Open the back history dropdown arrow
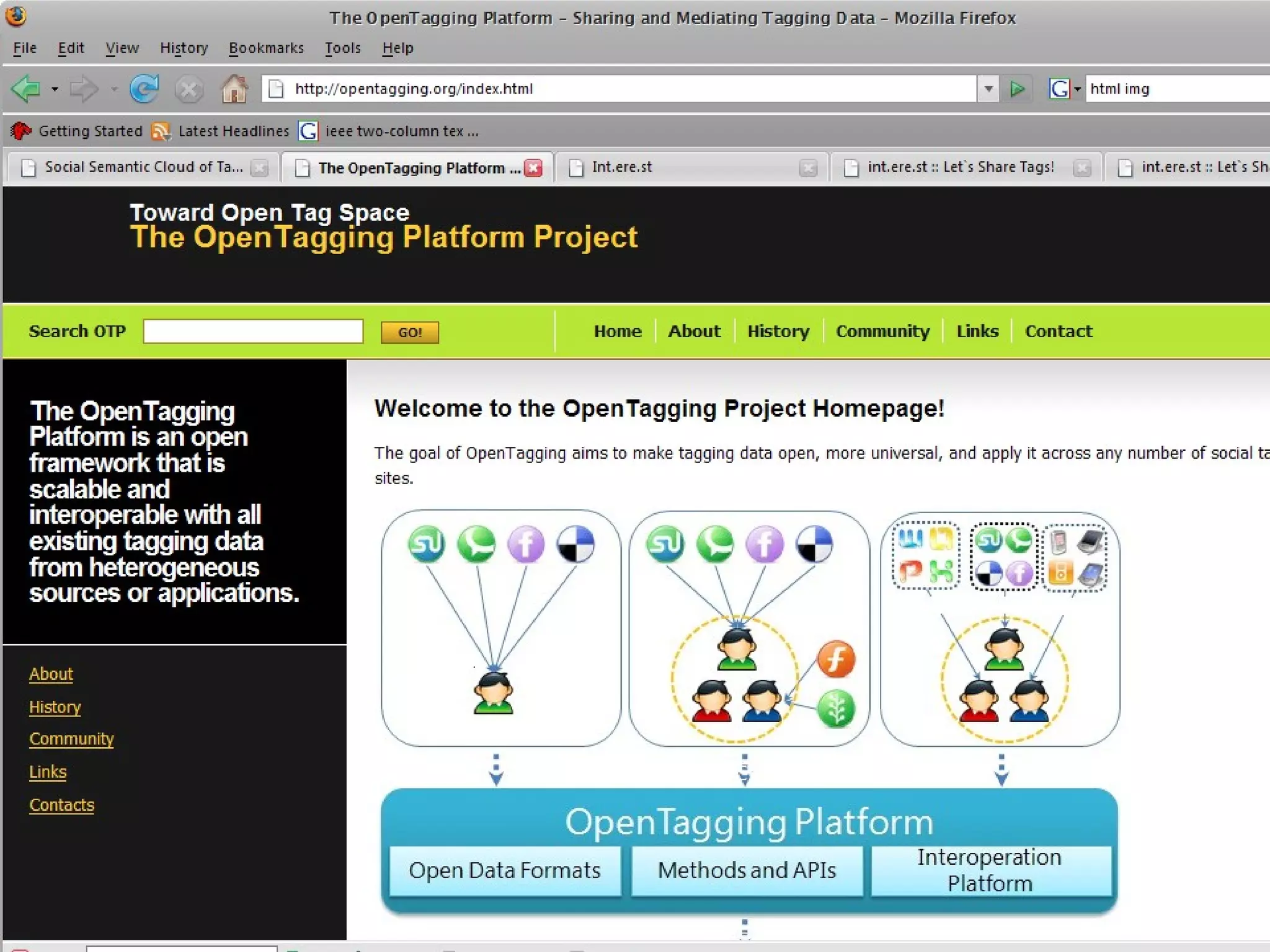Viewport: 1270px width, 952px height. coord(55,90)
